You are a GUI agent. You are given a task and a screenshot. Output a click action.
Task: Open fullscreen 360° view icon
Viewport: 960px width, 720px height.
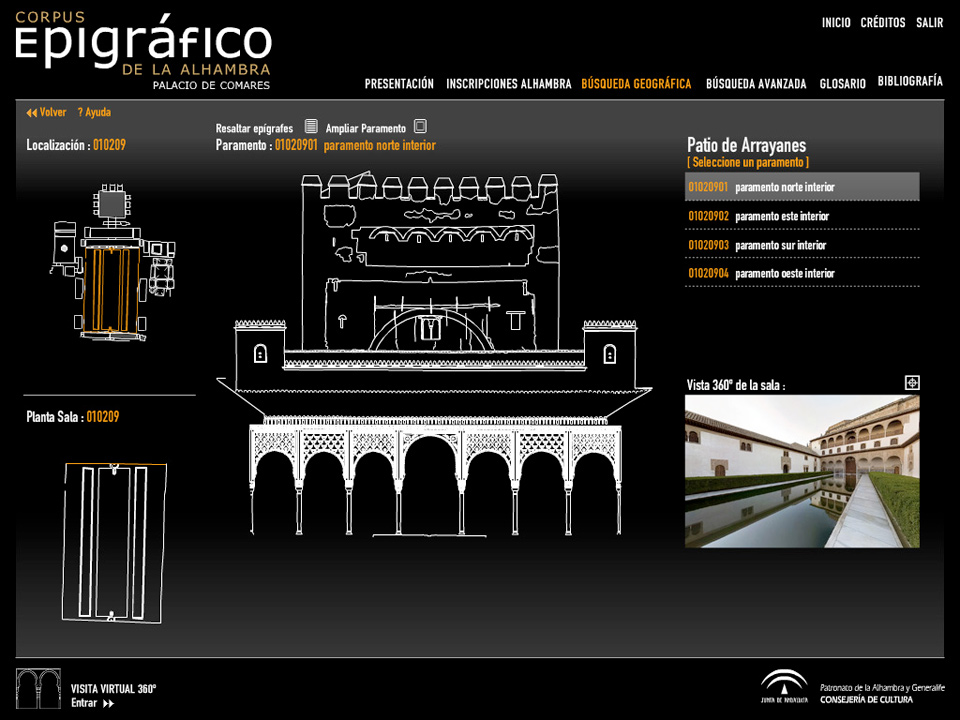pos(912,383)
